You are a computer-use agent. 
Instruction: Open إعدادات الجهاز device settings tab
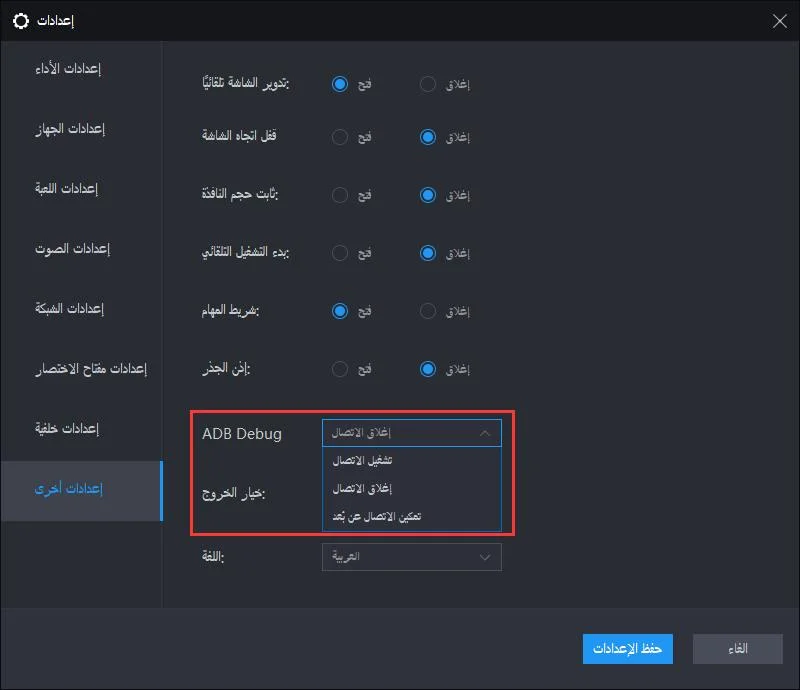pyautogui.click(x=82, y=129)
